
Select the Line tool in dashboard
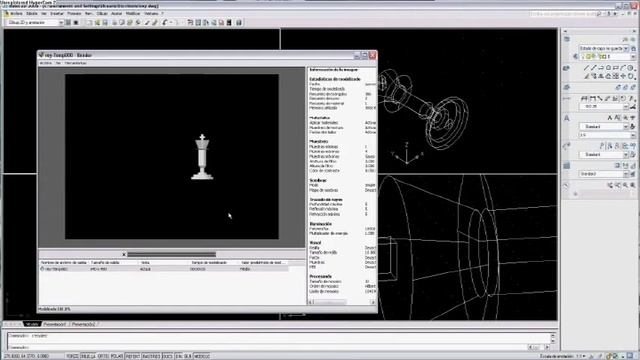586,68
